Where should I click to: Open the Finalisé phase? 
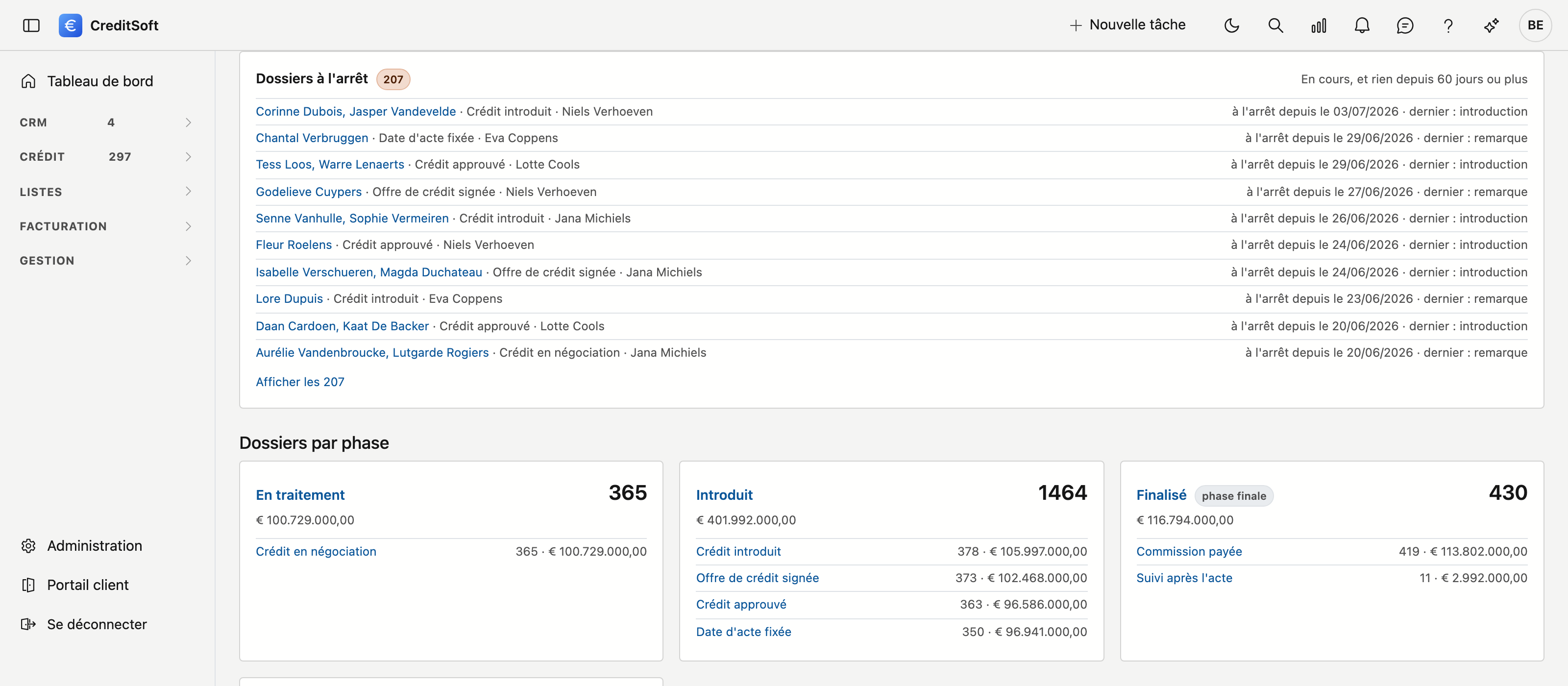(x=1161, y=495)
